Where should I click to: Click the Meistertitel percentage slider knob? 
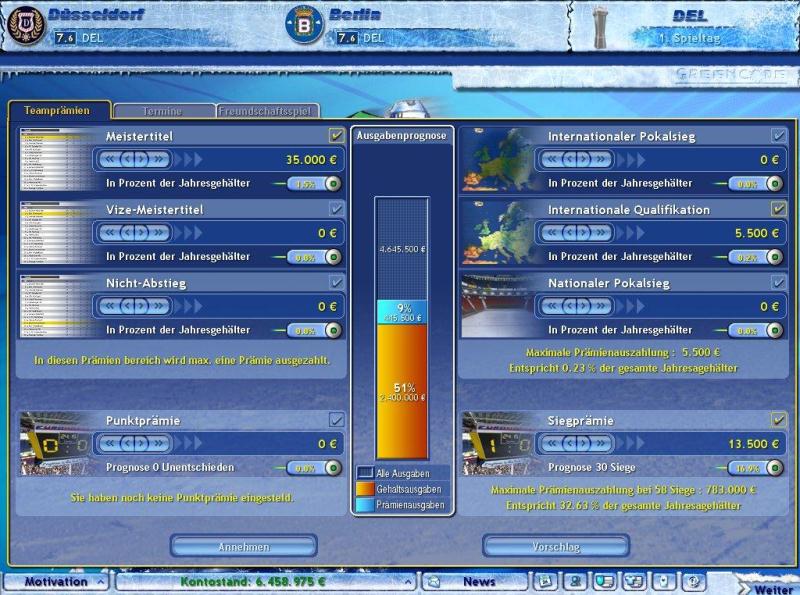(331, 184)
